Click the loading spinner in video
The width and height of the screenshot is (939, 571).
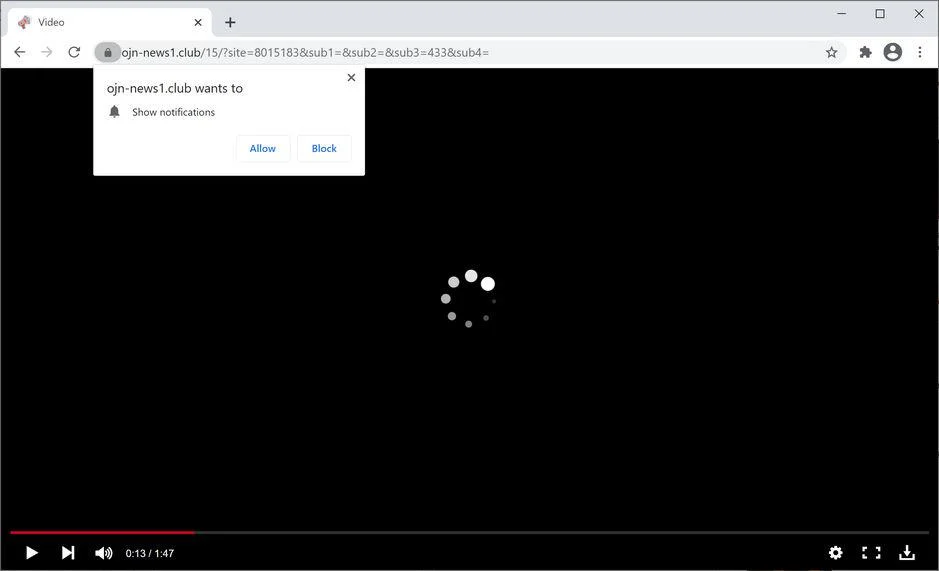click(470, 298)
